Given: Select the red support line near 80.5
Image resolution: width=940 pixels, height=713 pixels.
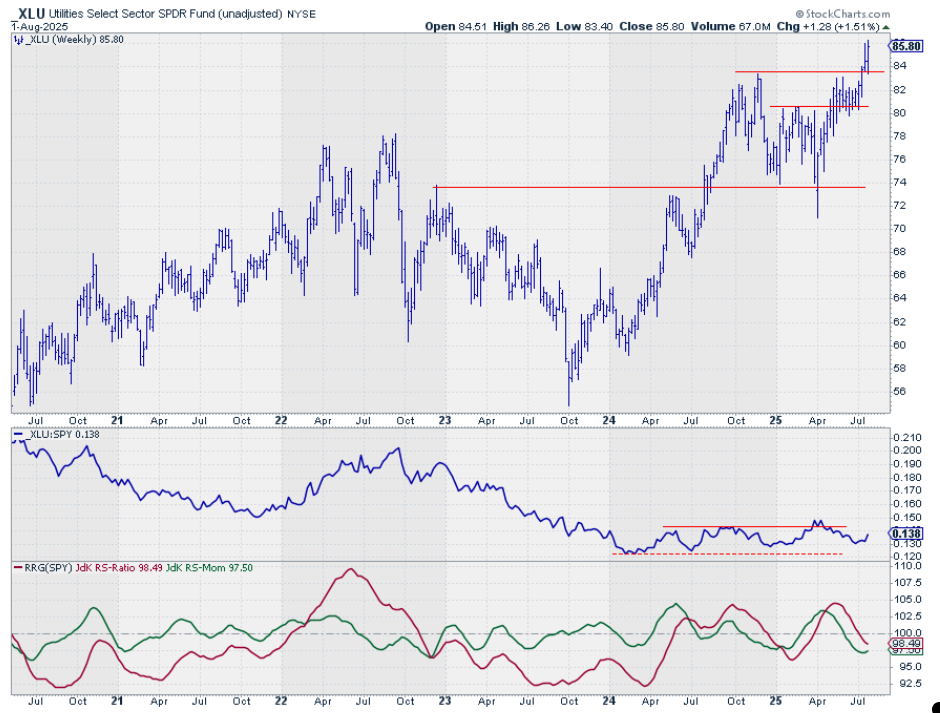Looking at the screenshot, I should click(818, 106).
